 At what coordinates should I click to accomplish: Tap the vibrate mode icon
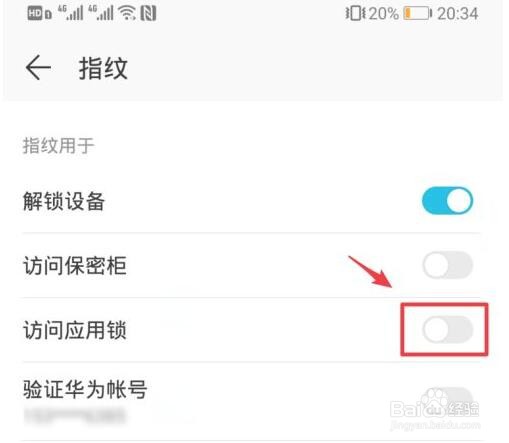coord(355,14)
